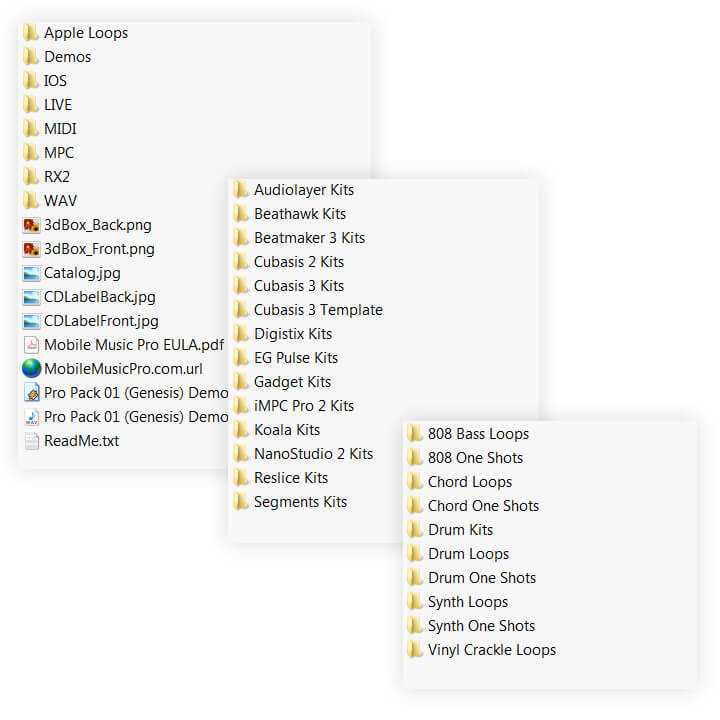Click the MobileMusicPro.com.url globe icon

(31, 369)
